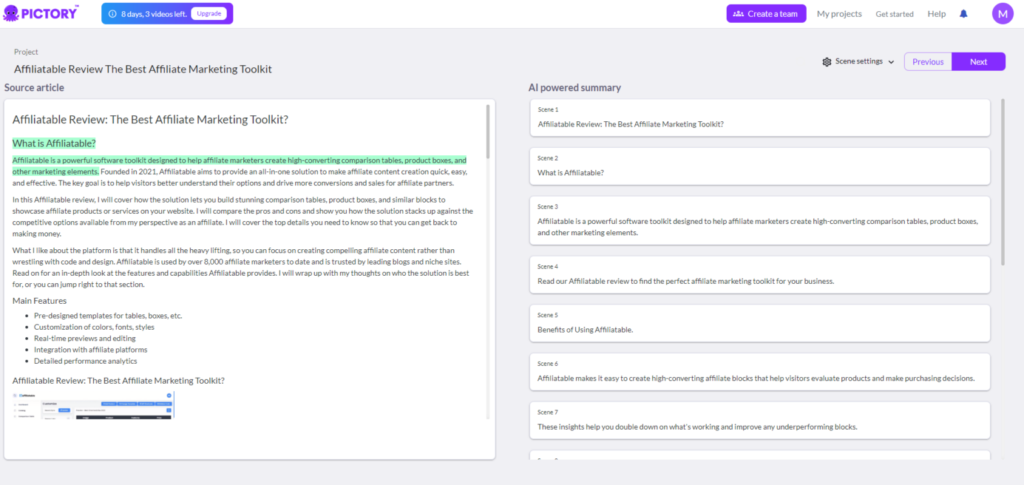Image resolution: width=1024 pixels, height=485 pixels.
Task: Click paragraph starting 'What I like about'
Action: coord(242,267)
